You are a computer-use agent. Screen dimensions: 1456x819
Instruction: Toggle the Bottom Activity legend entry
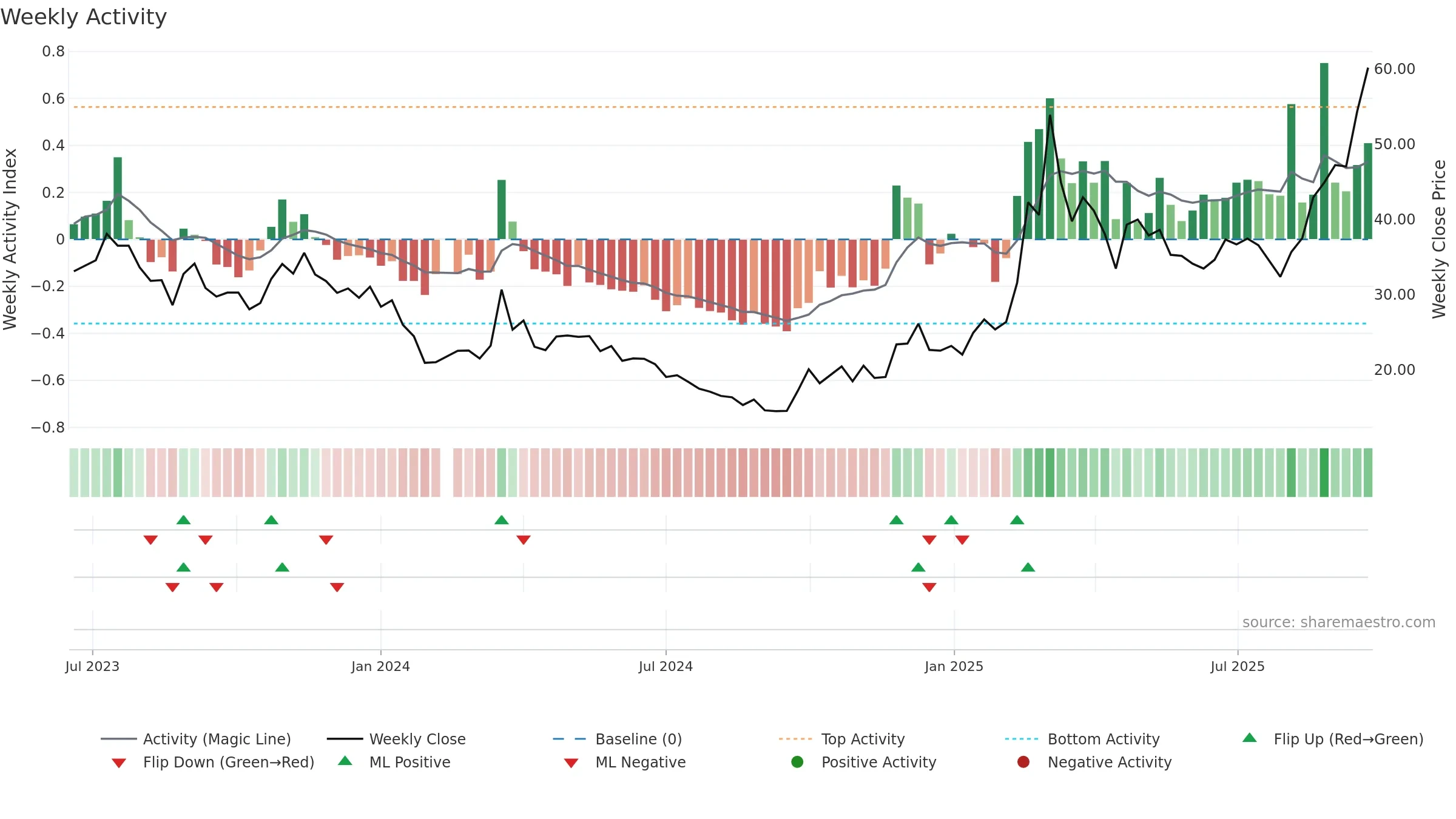pos(1082,739)
